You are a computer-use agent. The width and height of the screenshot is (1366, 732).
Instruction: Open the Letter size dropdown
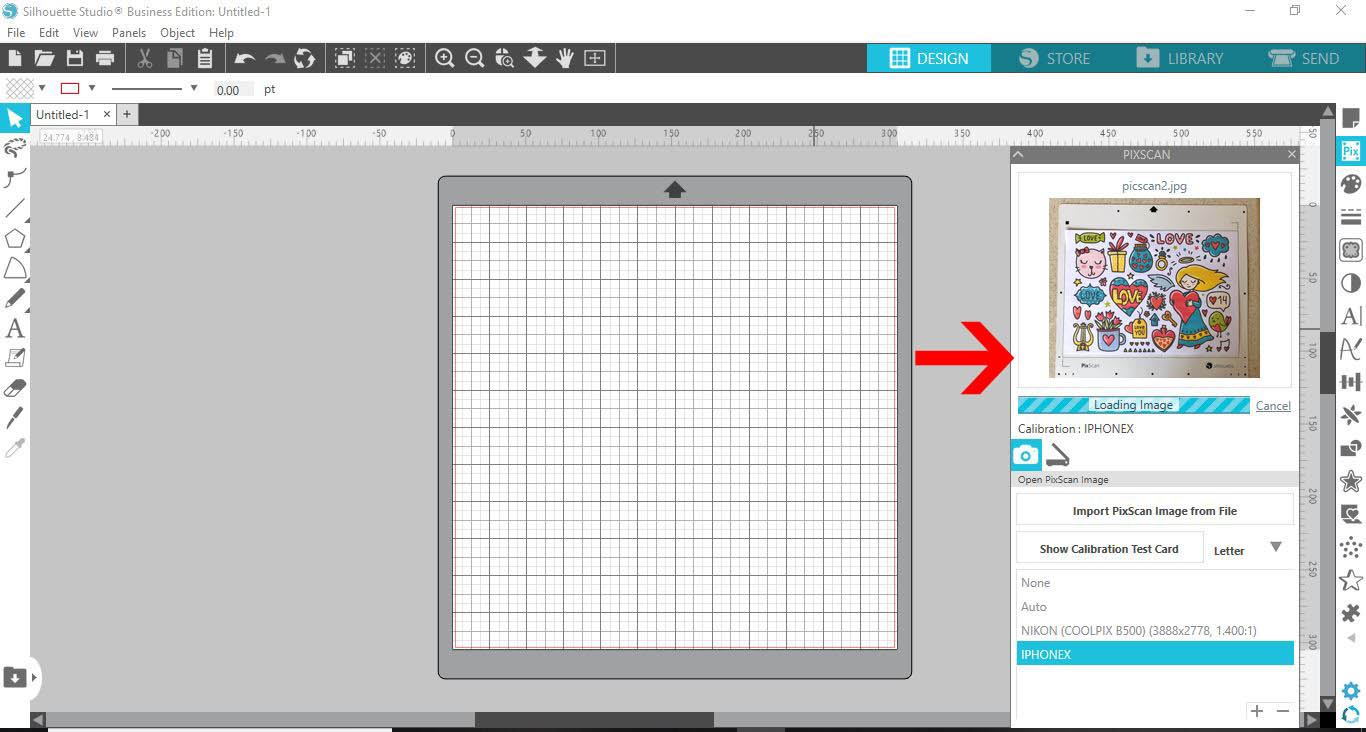[x=1276, y=546]
